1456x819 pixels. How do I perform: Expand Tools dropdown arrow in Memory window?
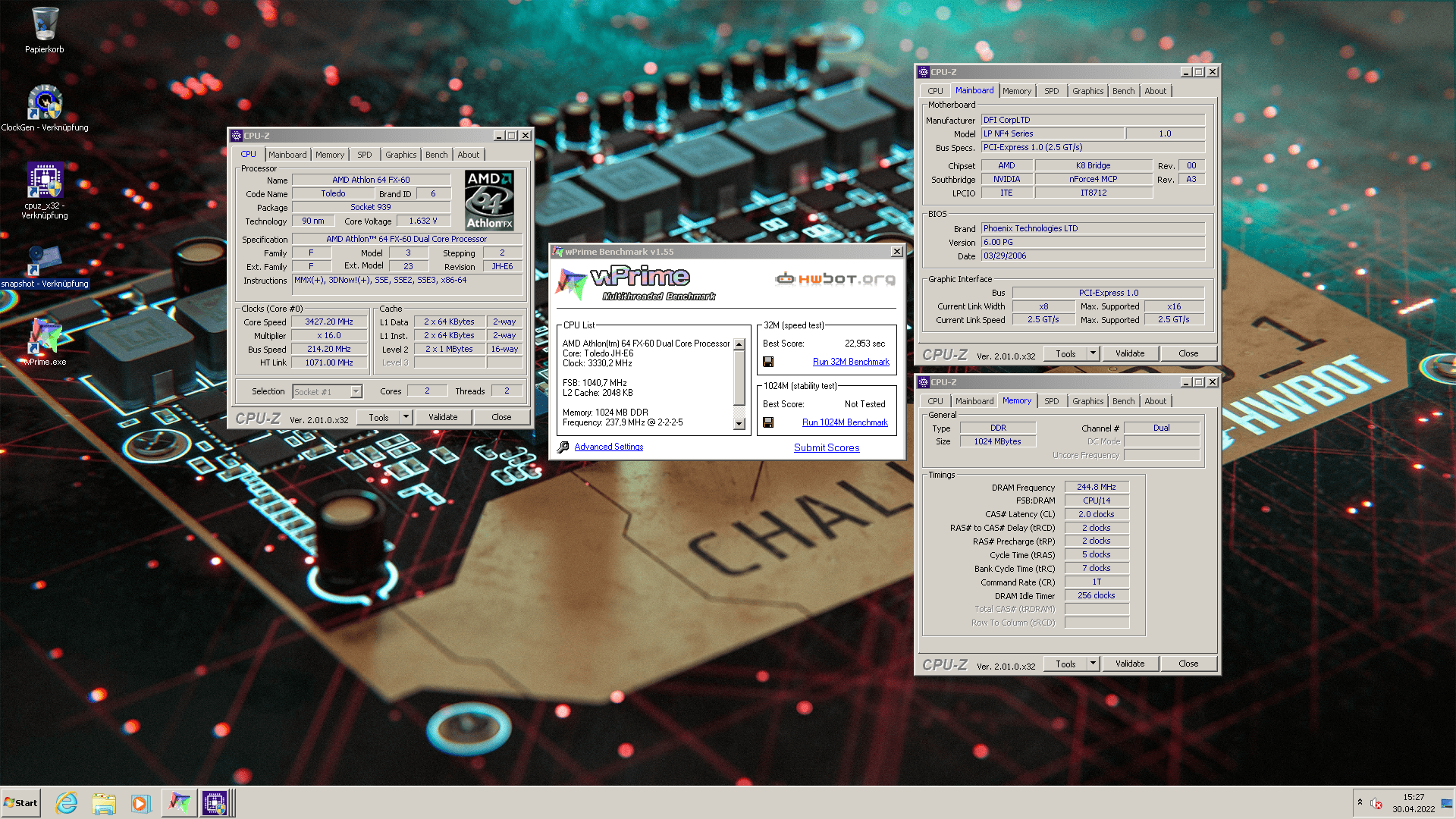(1093, 664)
